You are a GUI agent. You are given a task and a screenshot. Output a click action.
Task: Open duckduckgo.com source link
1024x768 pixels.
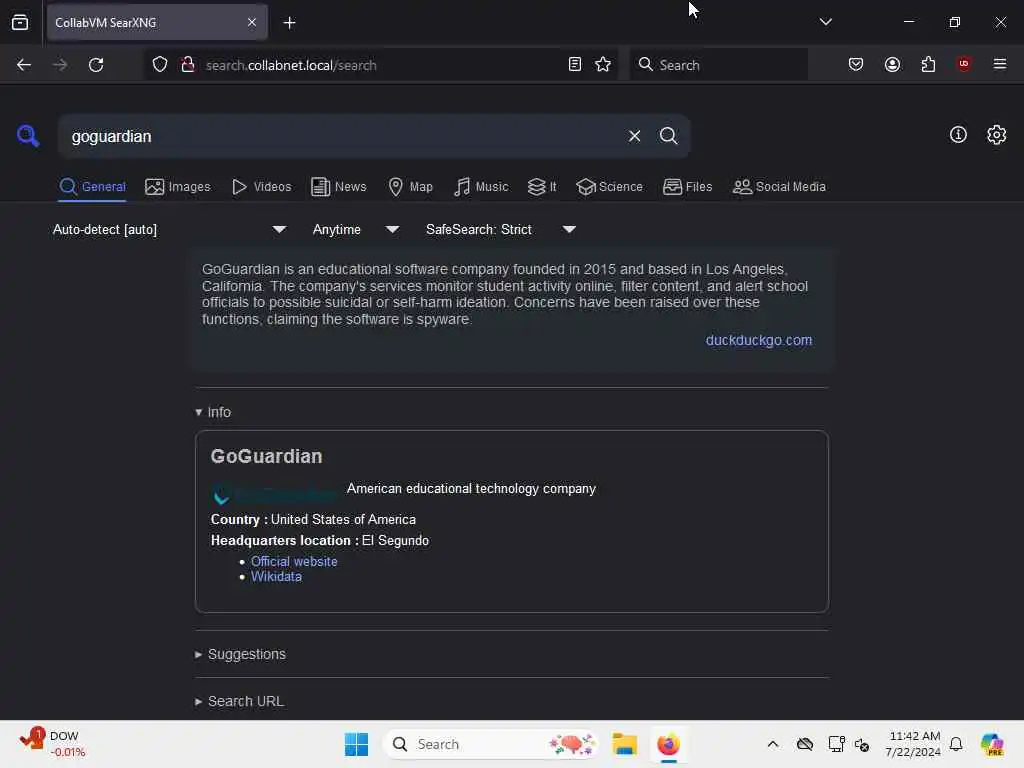pos(758,340)
